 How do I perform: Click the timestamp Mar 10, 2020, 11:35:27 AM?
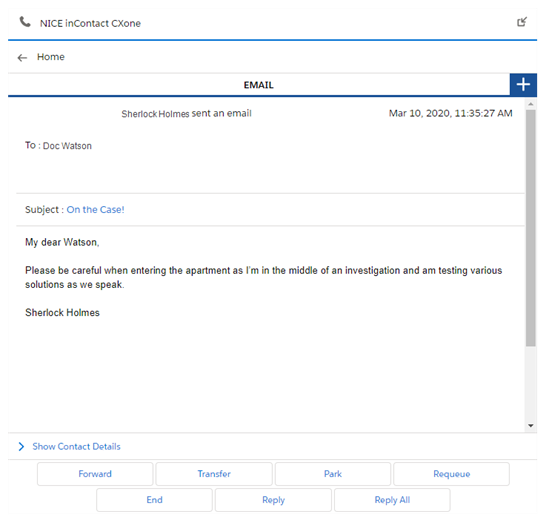tap(451, 113)
